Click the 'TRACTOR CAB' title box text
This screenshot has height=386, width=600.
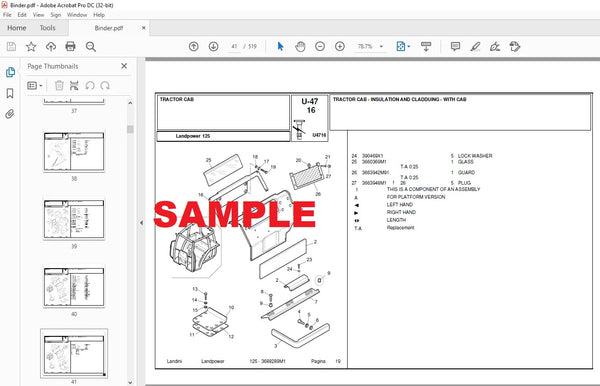tap(176, 99)
